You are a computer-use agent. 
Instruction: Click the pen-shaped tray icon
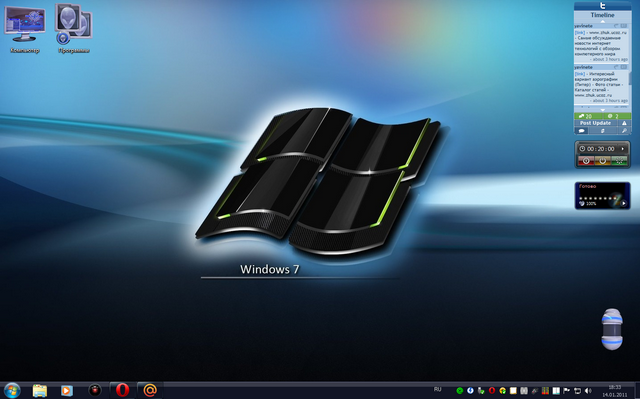click(x=534, y=391)
